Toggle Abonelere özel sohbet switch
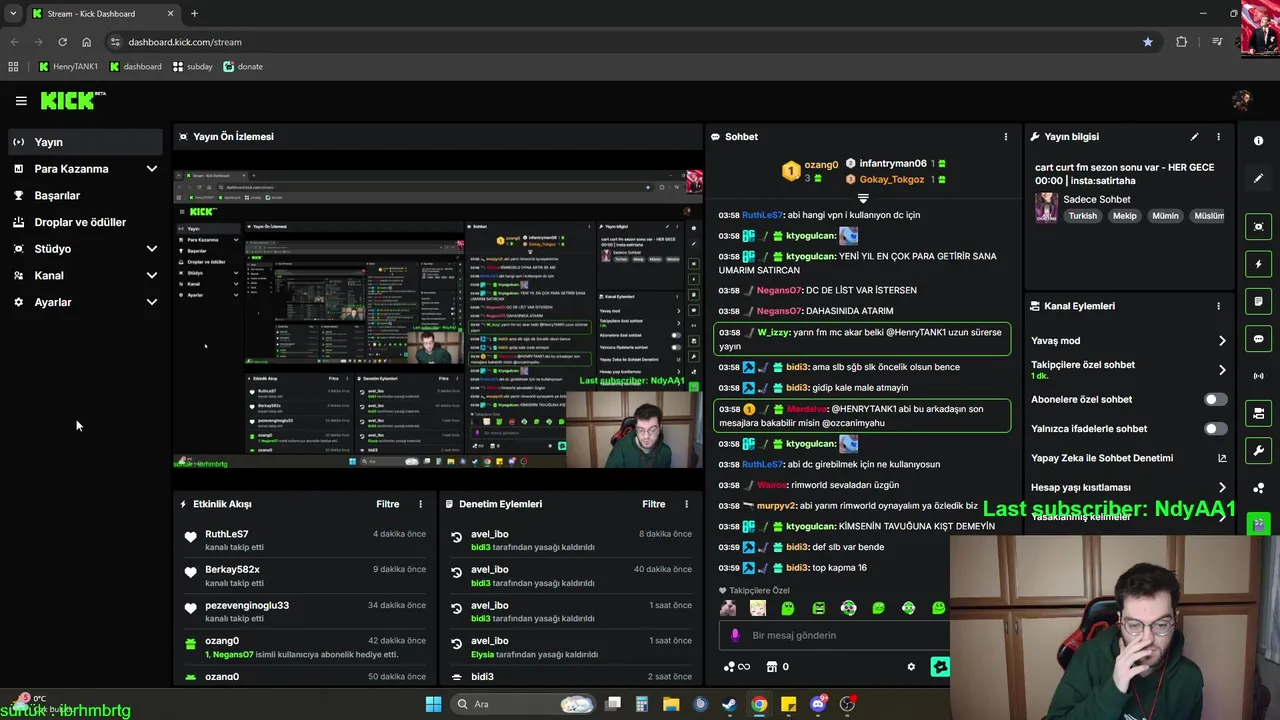Screen dimensions: 1280x720 (x=1215, y=399)
